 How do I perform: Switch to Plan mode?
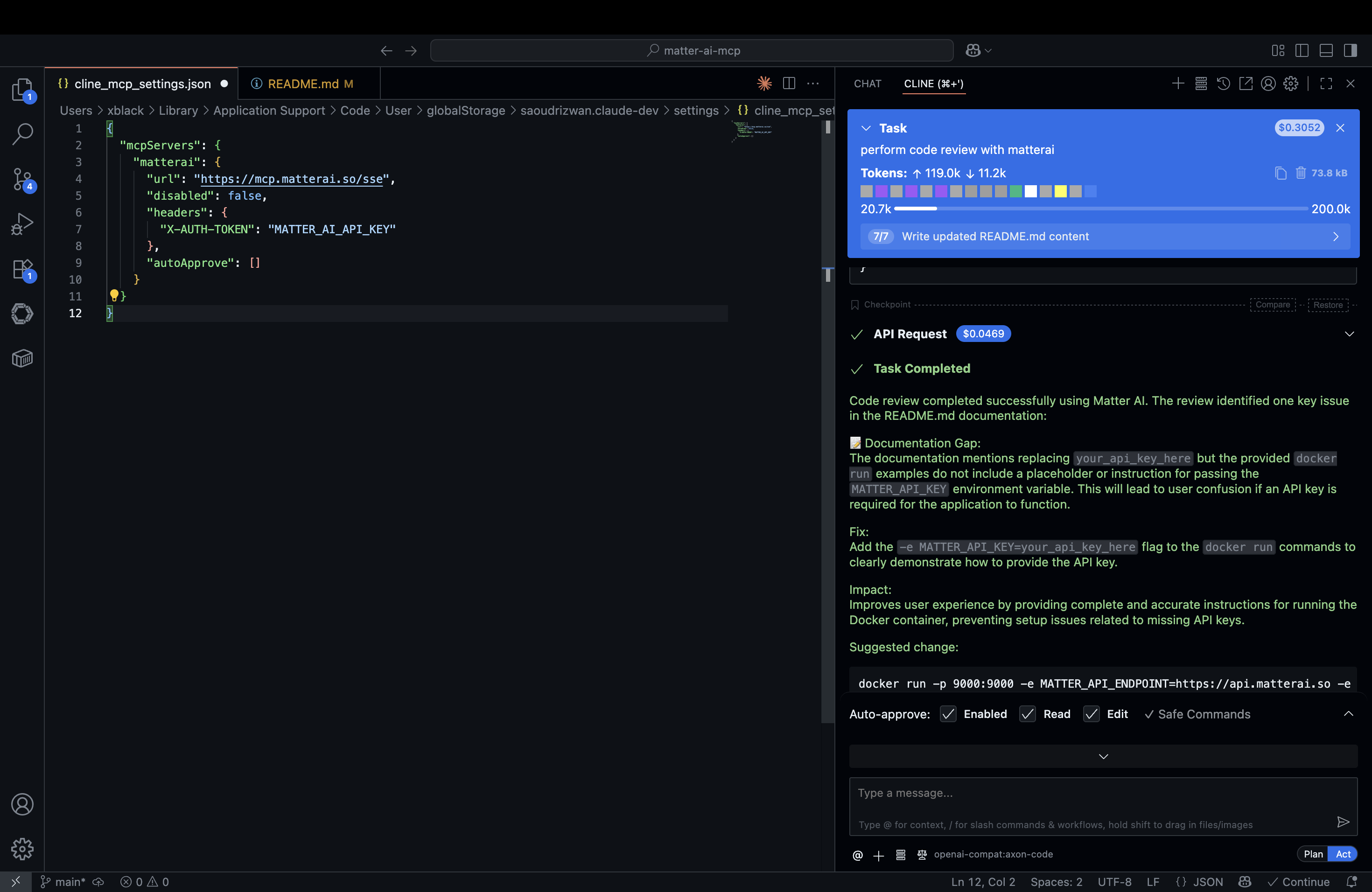pyautogui.click(x=1313, y=854)
